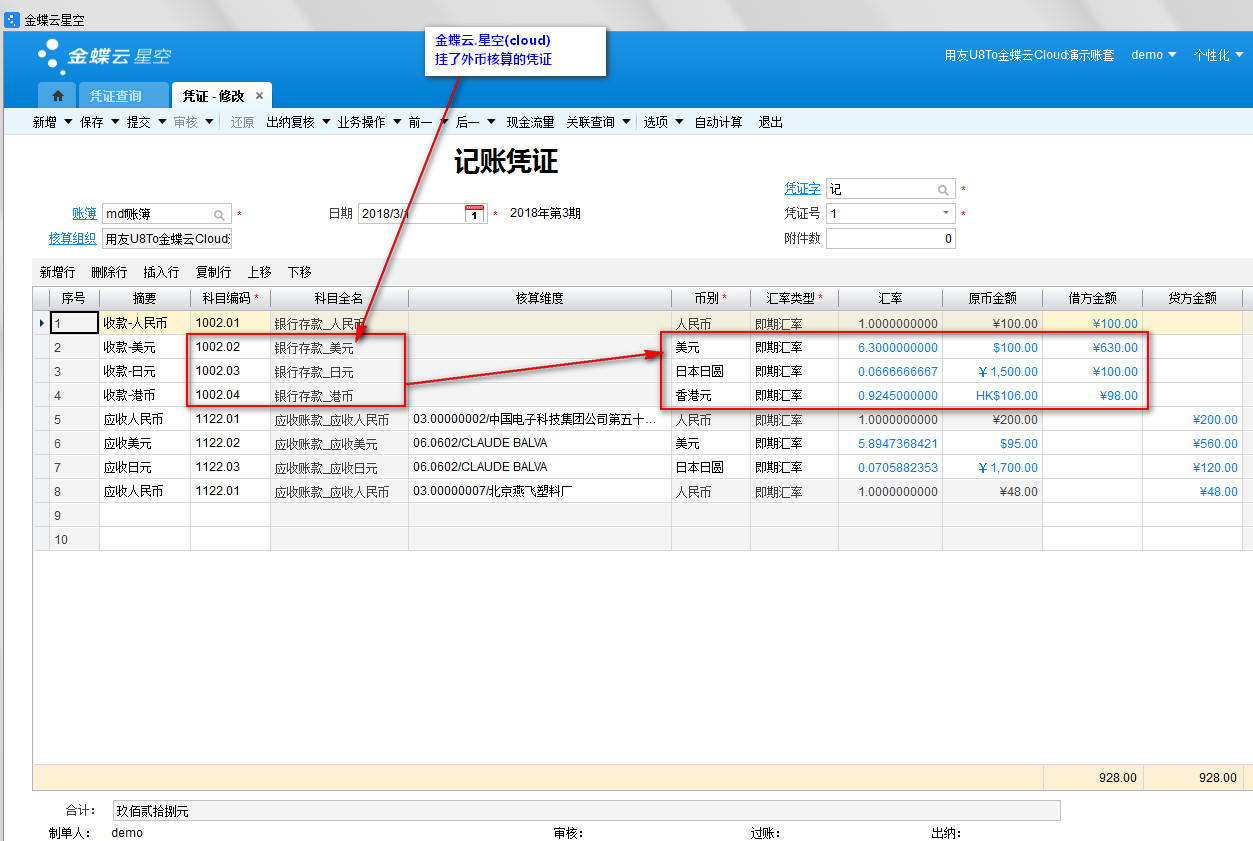Expand the 新增 toolbar dropdown
This screenshot has width=1253, height=841.
click(x=68, y=122)
